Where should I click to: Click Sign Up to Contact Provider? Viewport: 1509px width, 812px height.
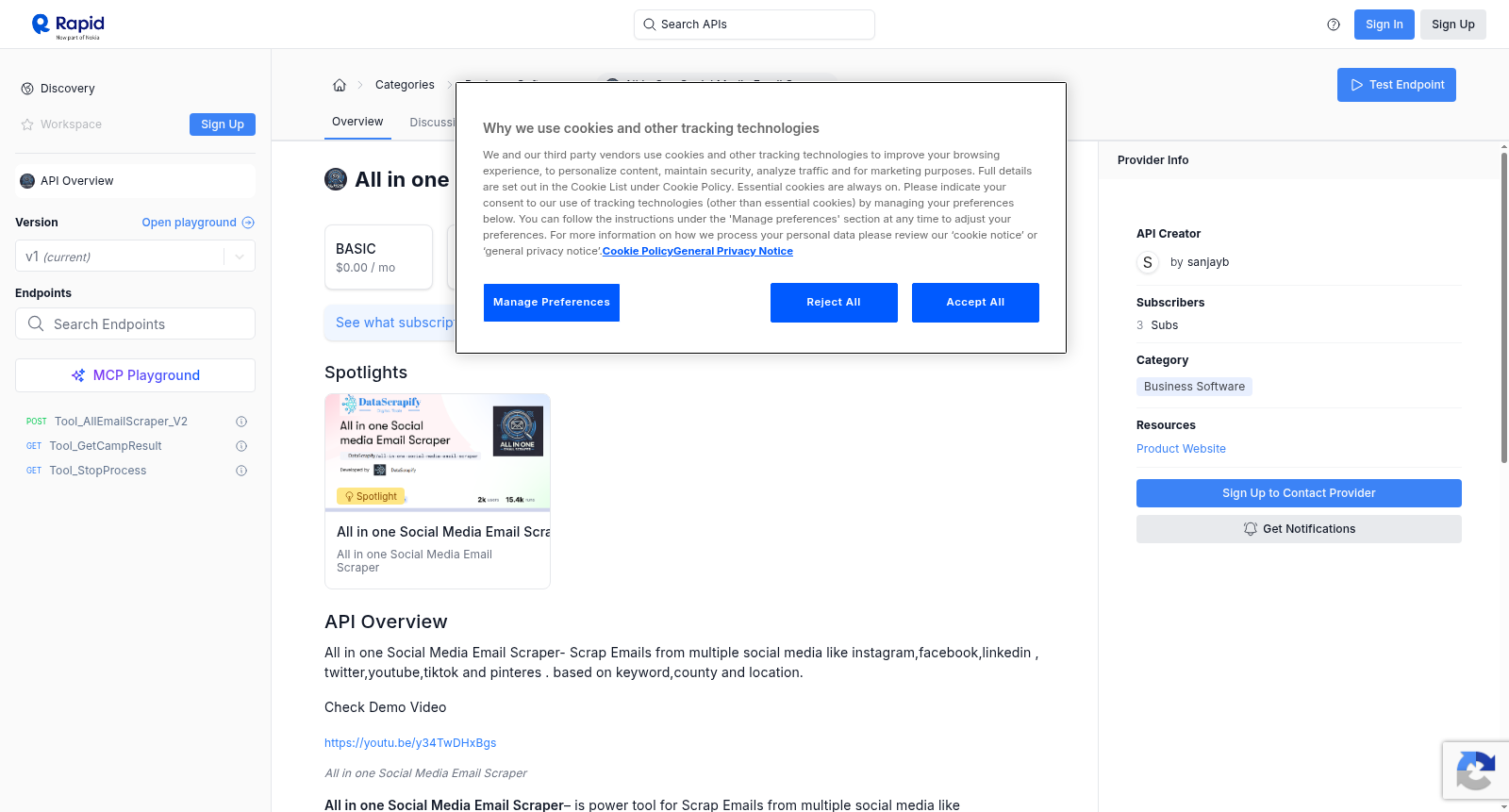click(1299, 493)
